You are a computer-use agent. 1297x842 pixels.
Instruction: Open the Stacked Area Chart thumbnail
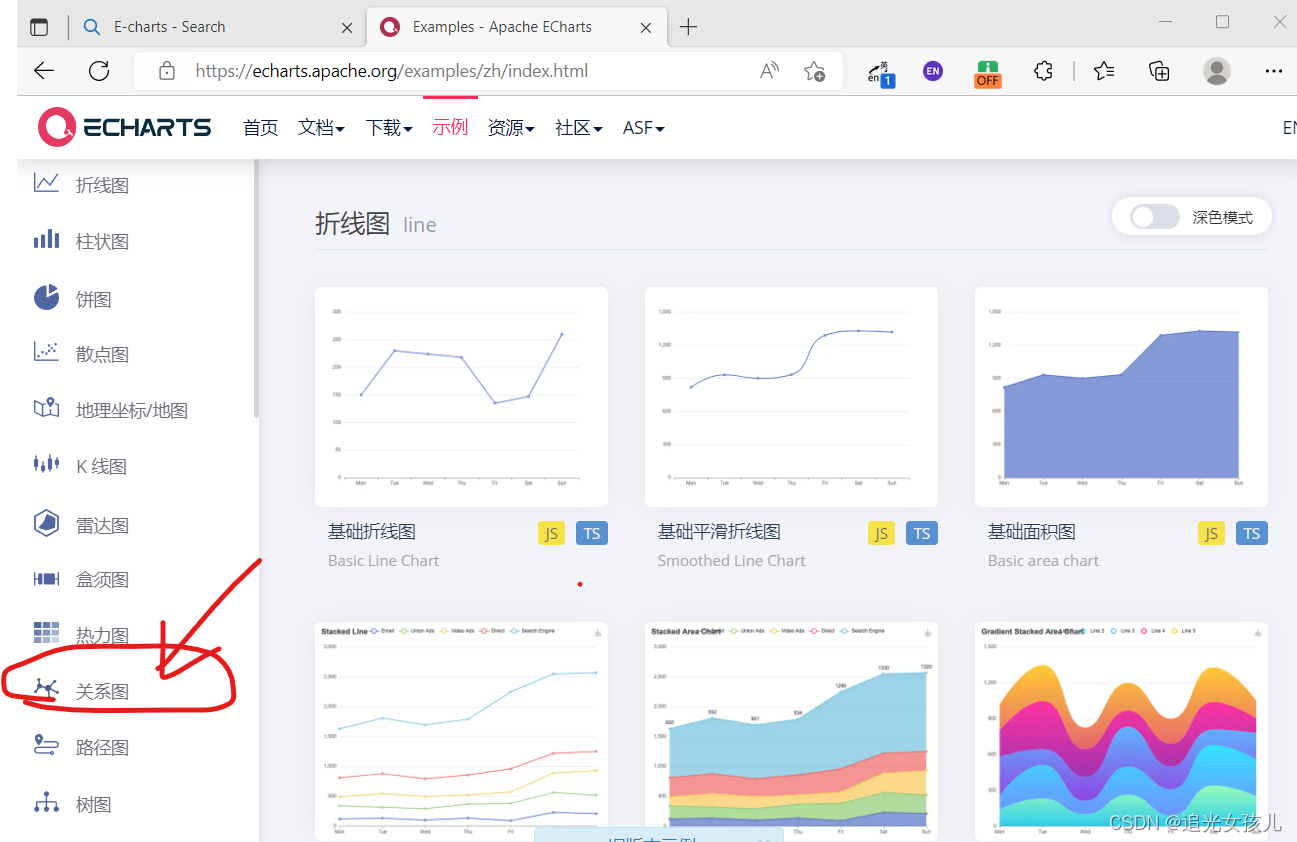tap(791, 731)
